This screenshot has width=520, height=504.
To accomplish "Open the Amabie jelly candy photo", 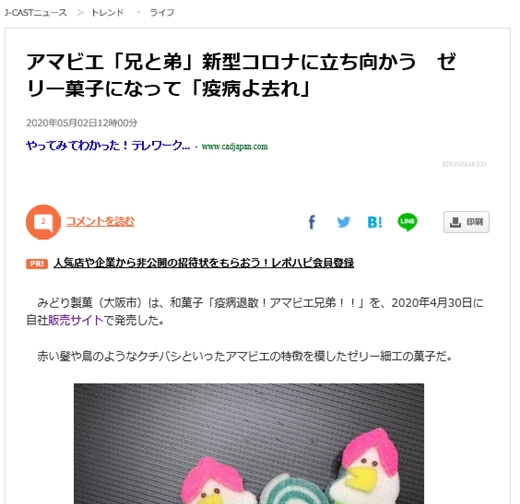I will click(x=249, y=444).
